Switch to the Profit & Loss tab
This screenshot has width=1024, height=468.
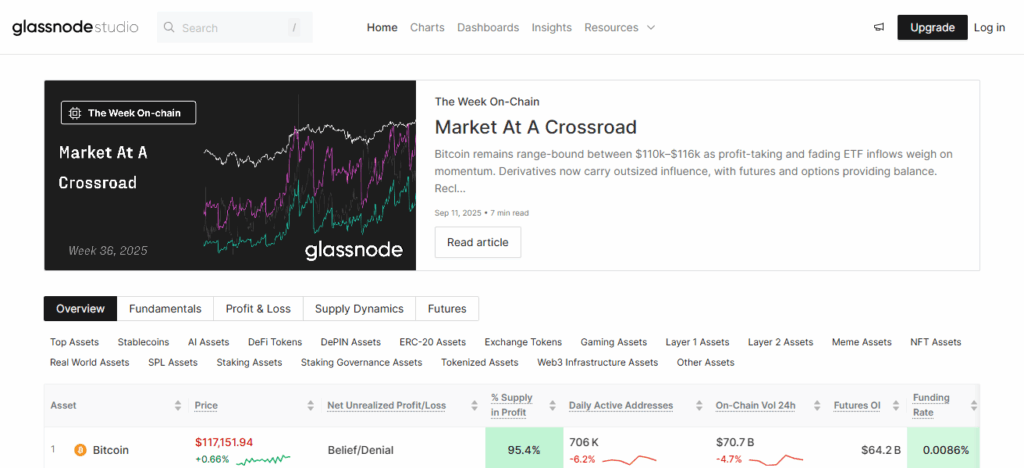(258, 309)
